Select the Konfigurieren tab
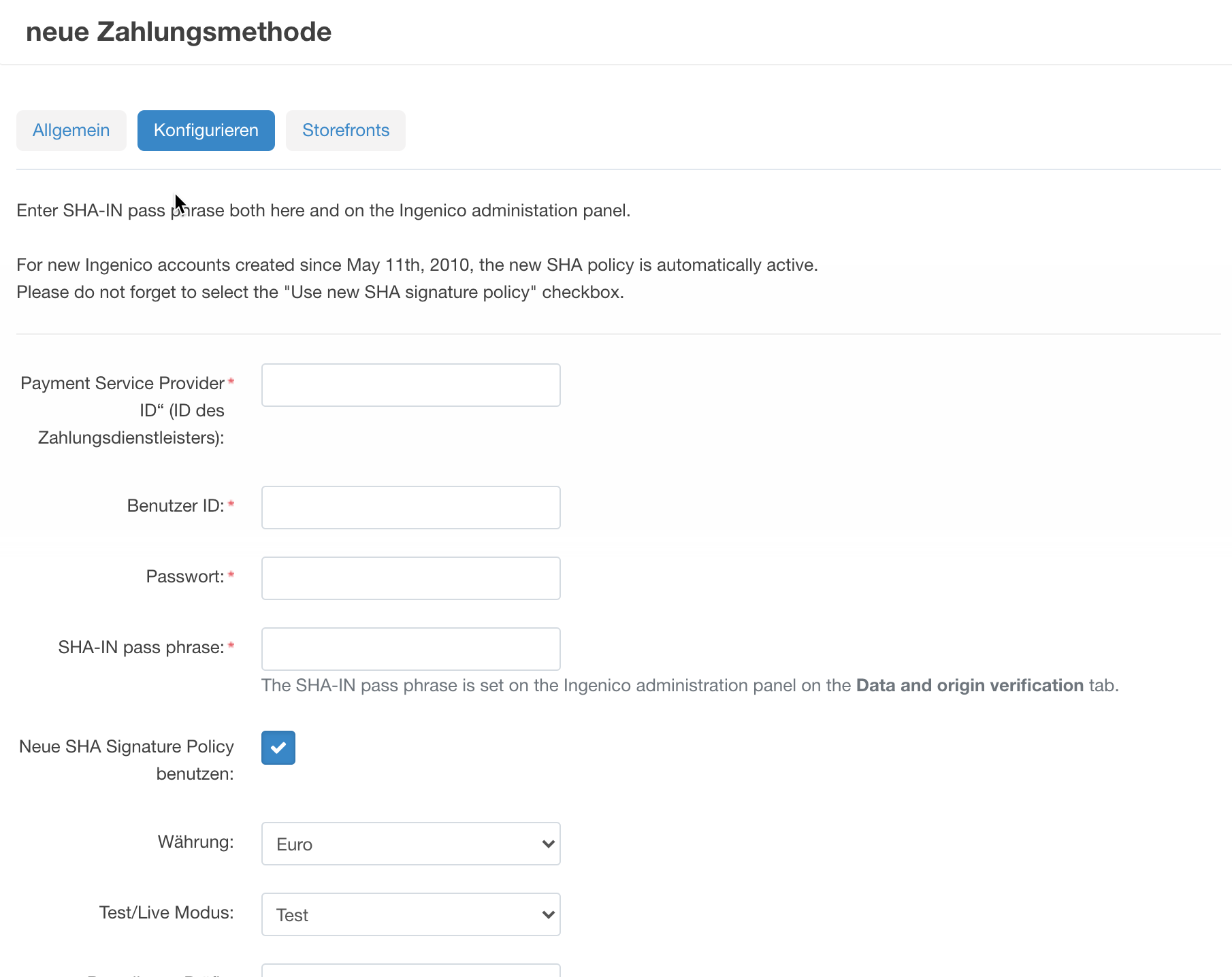The image size is (1232, 977). [206, 131]
